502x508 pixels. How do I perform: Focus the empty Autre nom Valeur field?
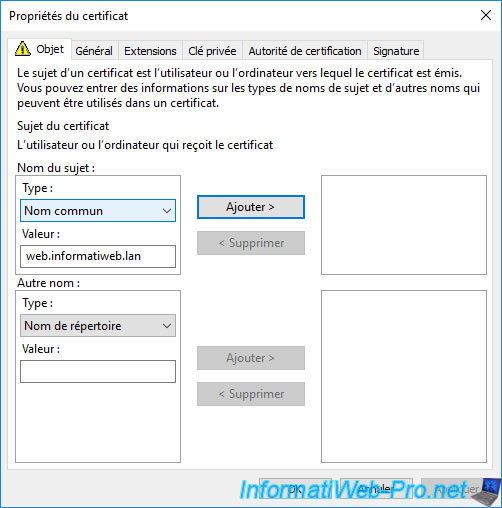pos(98,371)
